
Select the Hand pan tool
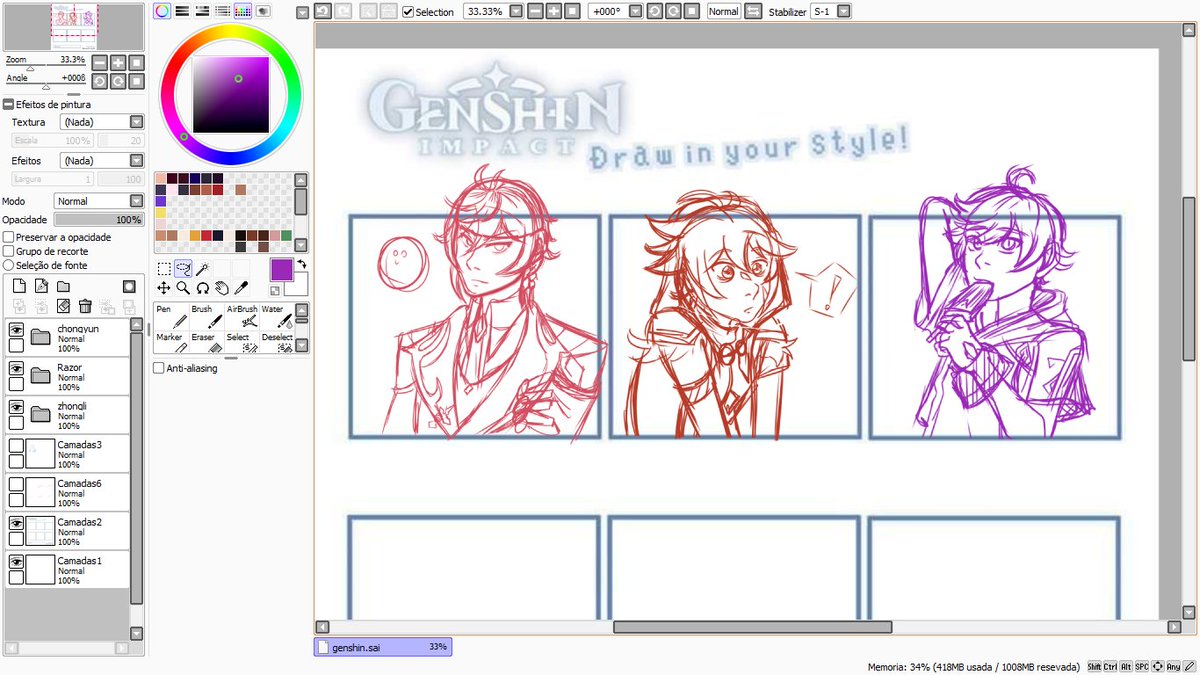[x=221, y=287]
